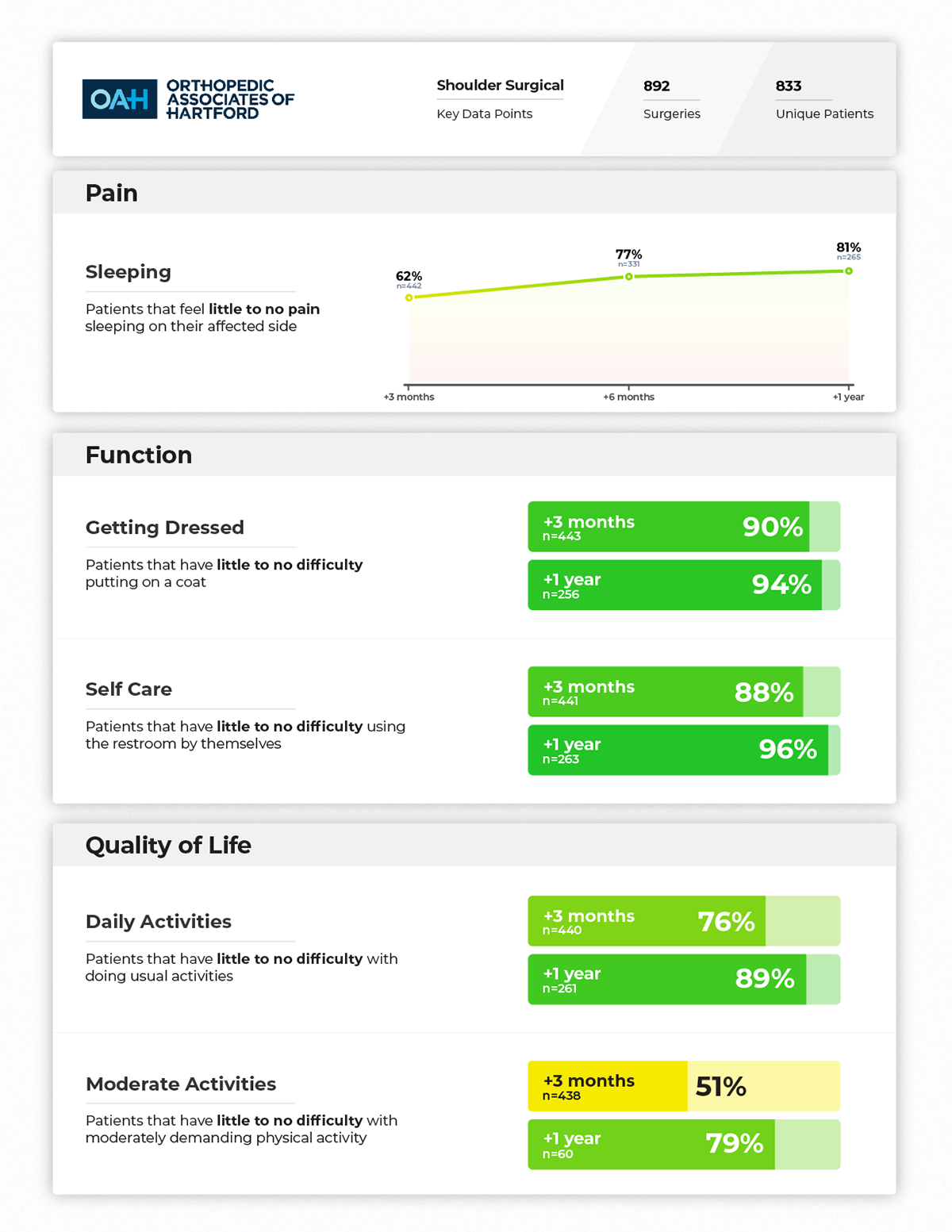Click the Pain section header
The image size is (952, 1232).
click(x=112, y=193)
